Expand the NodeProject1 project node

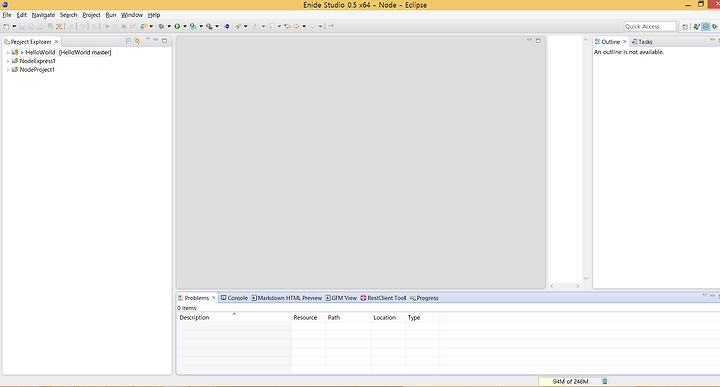pyautogui.click(x=7, y=70)
